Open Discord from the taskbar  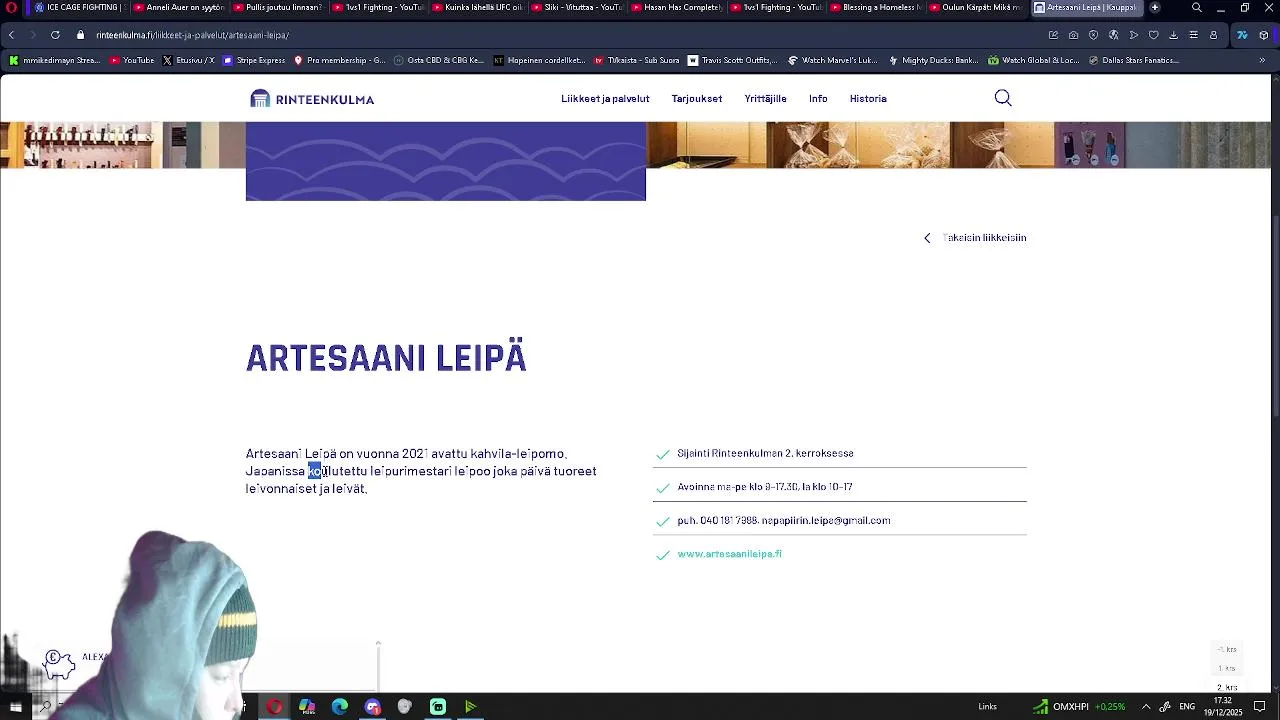(373, 707)
